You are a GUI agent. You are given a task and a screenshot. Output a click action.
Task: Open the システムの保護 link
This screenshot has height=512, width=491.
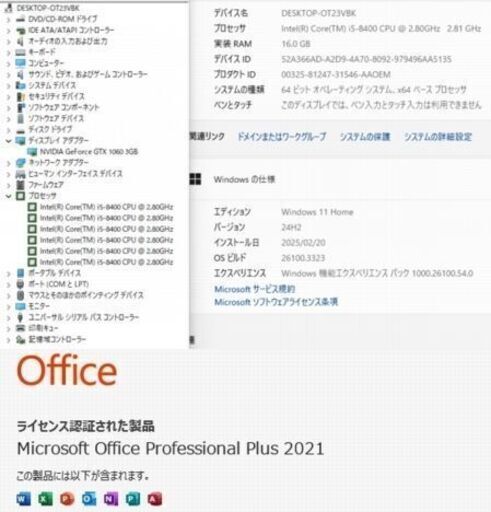(365, 137)
